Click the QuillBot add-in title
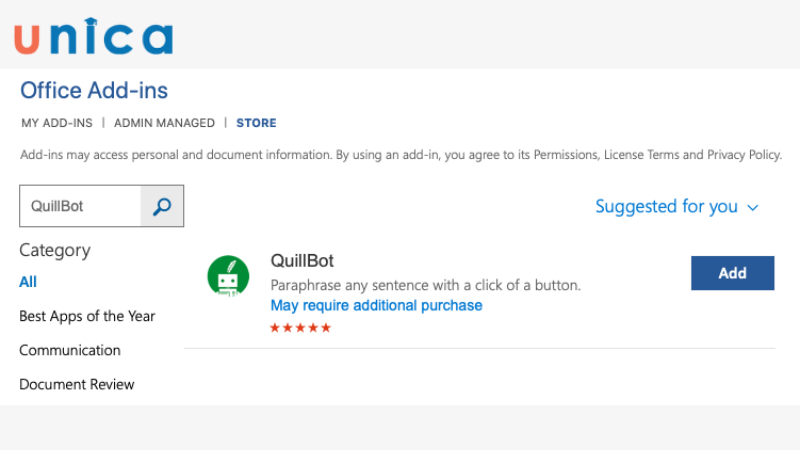 click(302, 261)
